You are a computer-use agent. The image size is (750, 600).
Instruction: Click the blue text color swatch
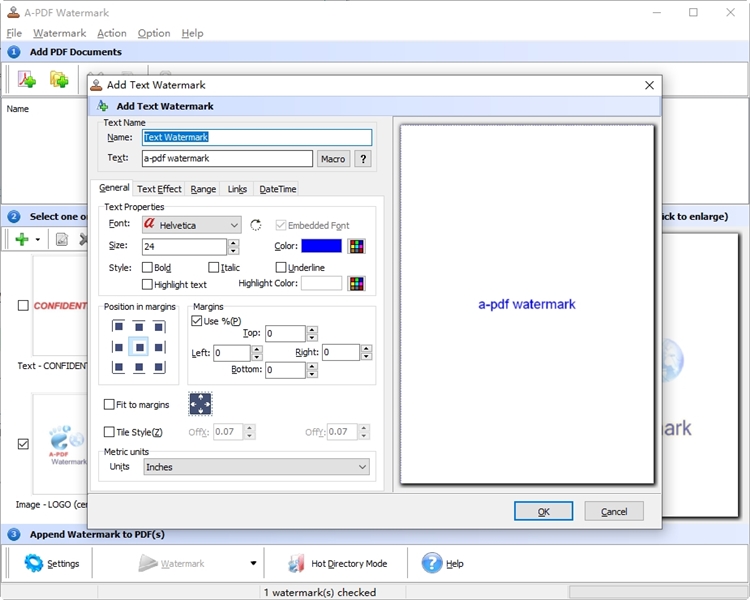pyautogui.click(x=321, y=246)
